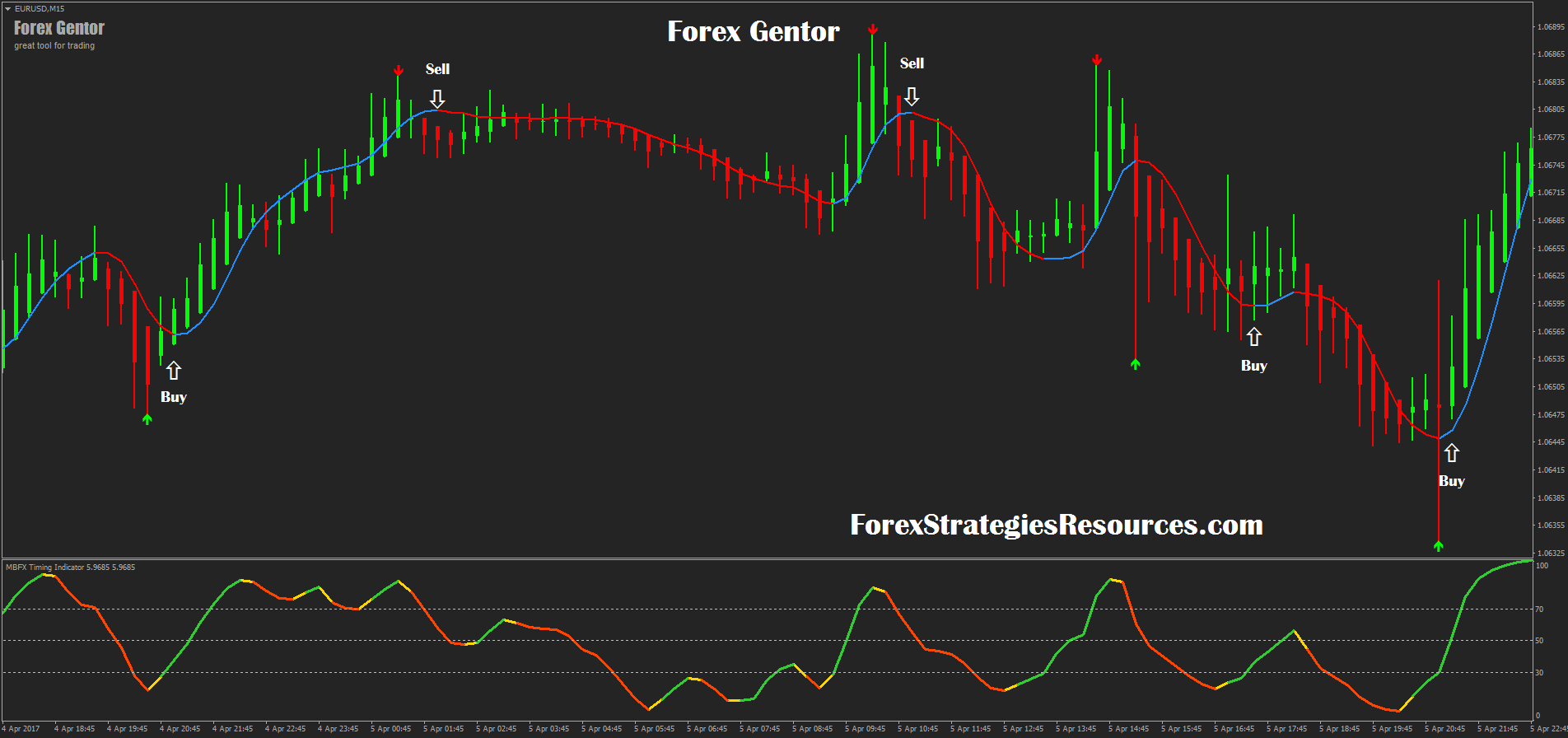This screenshot has height=738, width=1568.
Task: Click price level 1.06355 on the axis
Action: [x=1551, y=525]
